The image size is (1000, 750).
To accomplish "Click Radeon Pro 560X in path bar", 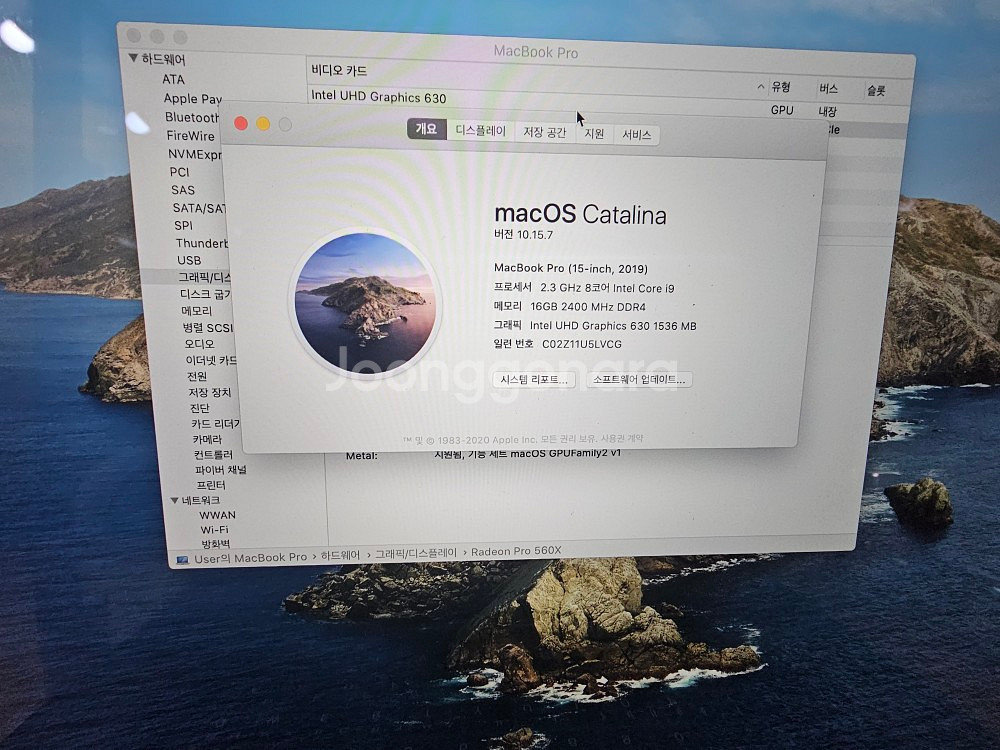I will pos(517,551).
